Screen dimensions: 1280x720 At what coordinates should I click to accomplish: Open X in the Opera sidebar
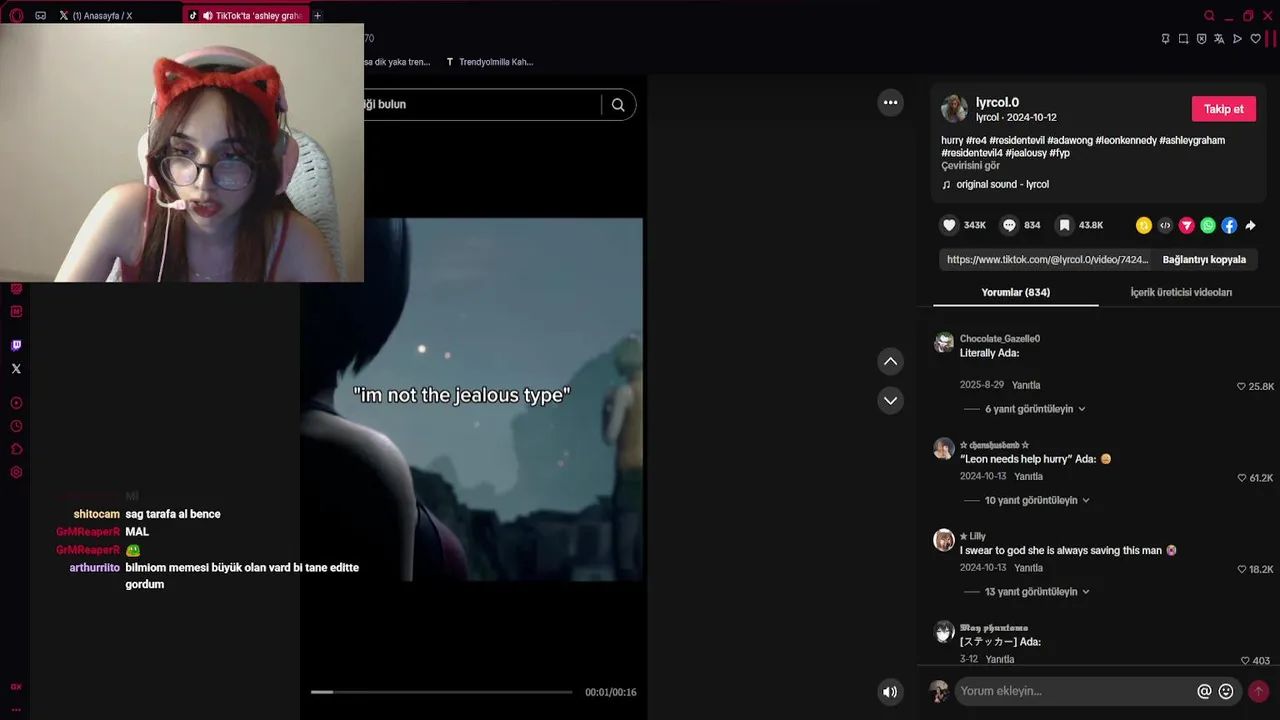[16, 369]
